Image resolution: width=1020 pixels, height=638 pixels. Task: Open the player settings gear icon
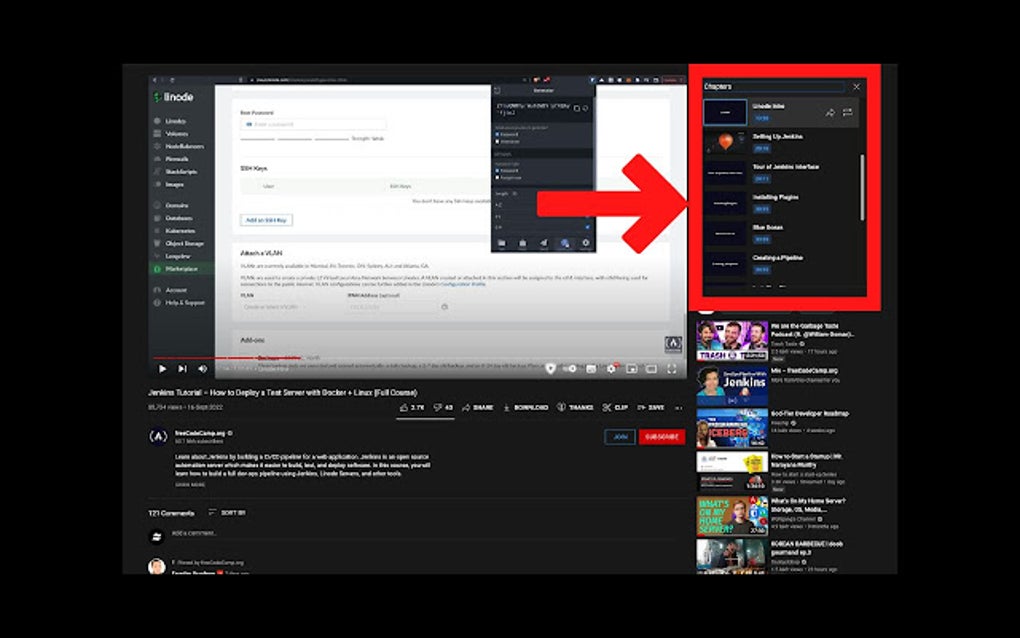tap(612, 368)
